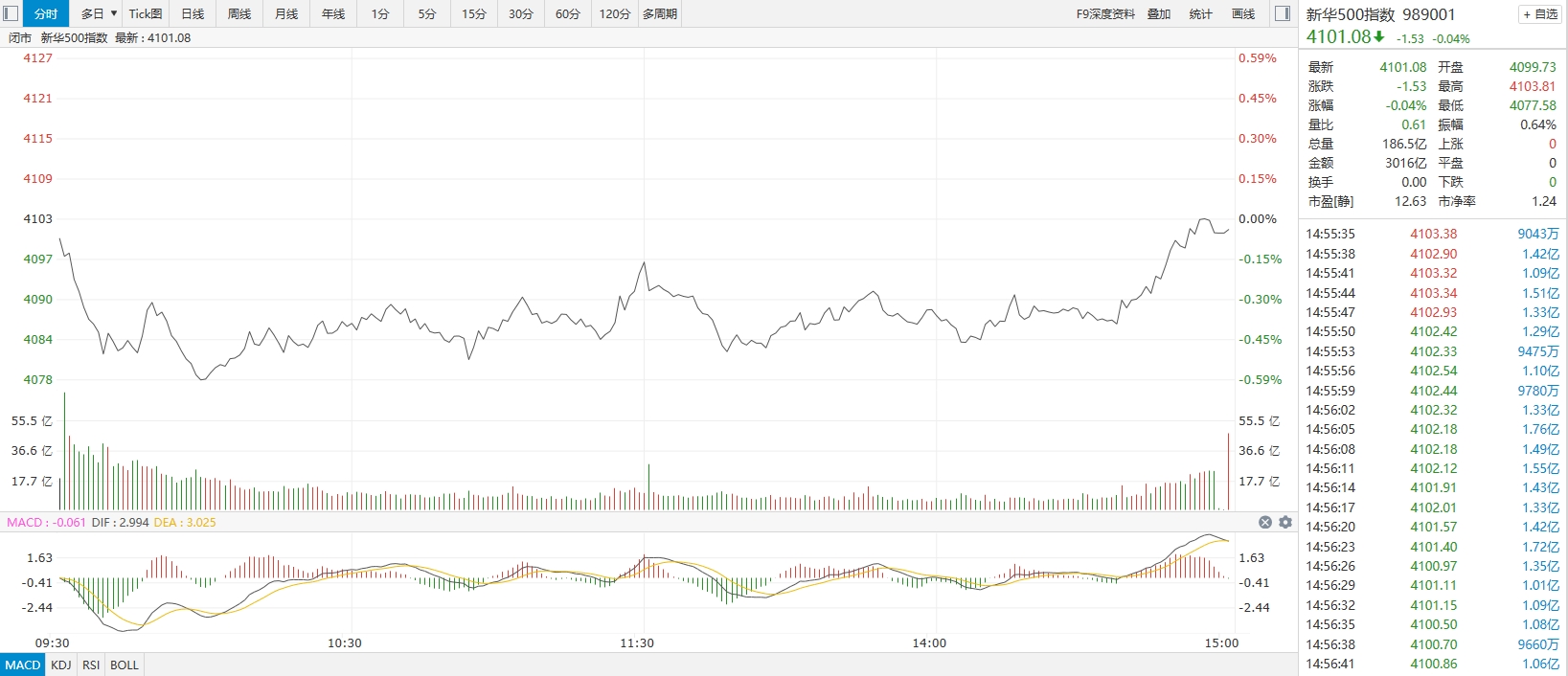1568x676 pixels.
Task: Select the 周线 weekly chart
Action: 239,14
